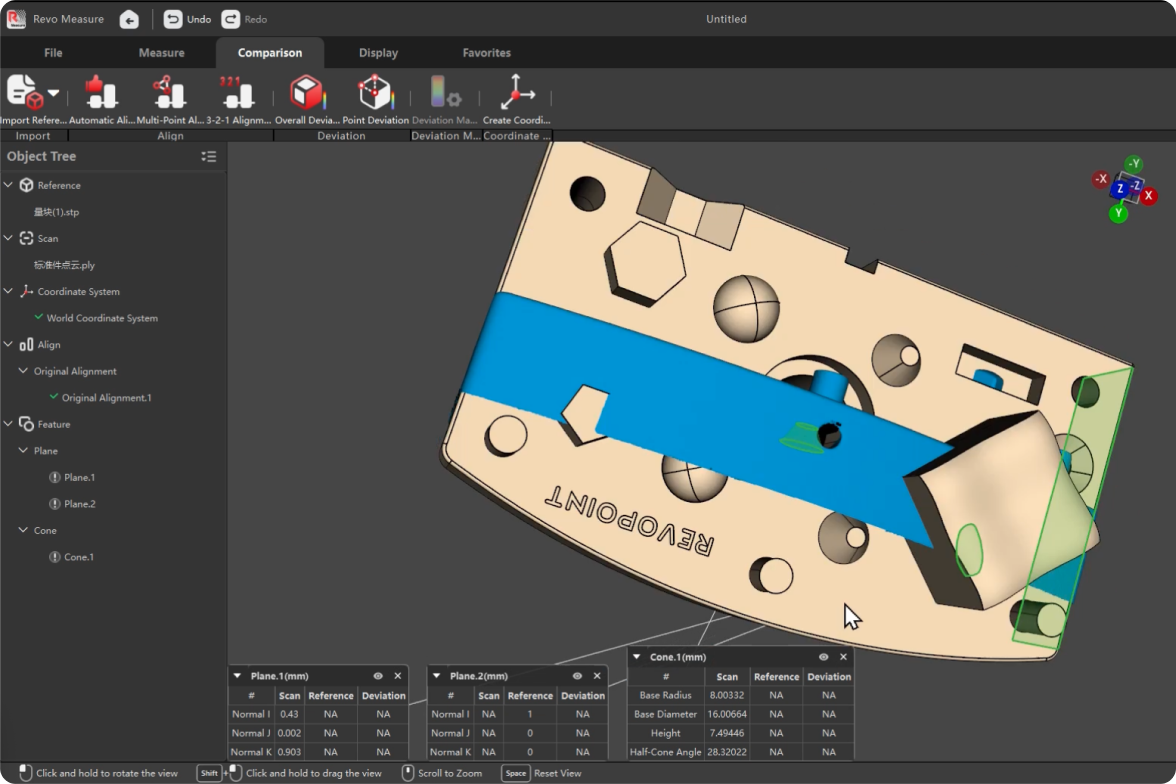The height and width of the screenshot is (784, 1176).
Task: Click the warning icon beside Cone.1
Action: pos(55,557)
